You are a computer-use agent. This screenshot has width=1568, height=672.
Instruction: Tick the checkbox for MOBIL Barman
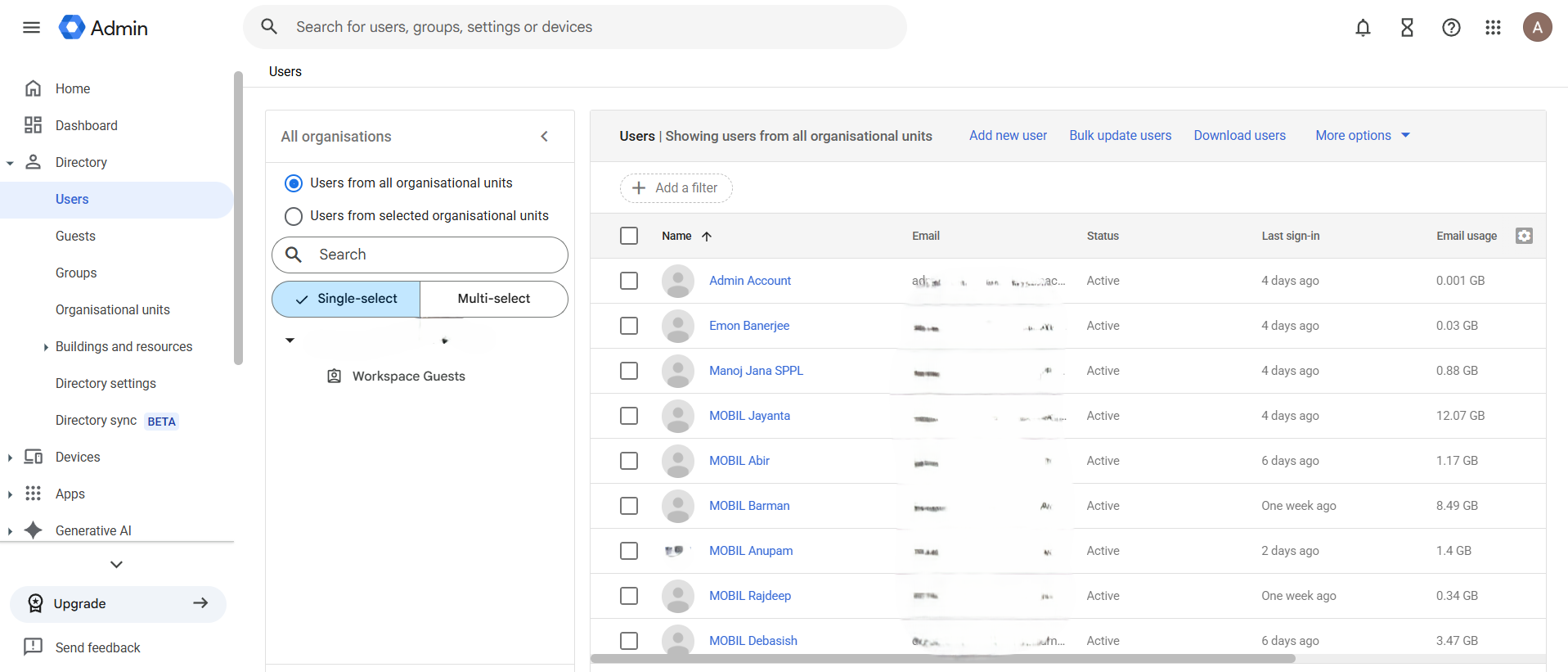pyautogui.click(x=629, y=506)
